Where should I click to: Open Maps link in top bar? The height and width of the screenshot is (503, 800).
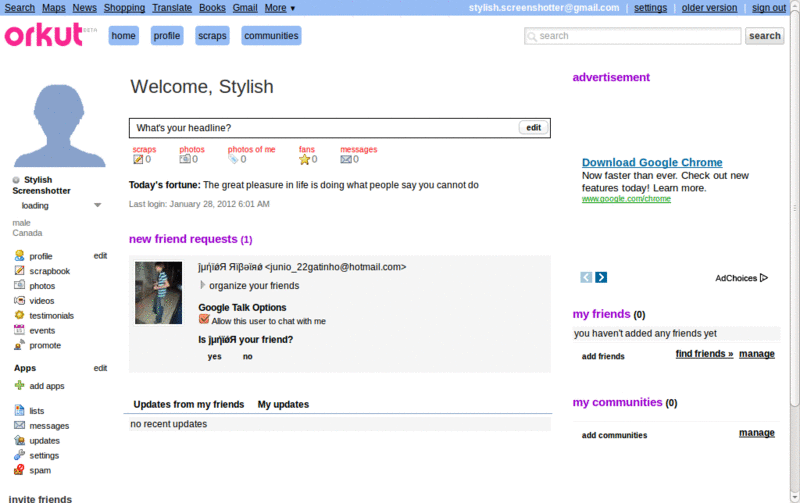click(x=54, y=8)
